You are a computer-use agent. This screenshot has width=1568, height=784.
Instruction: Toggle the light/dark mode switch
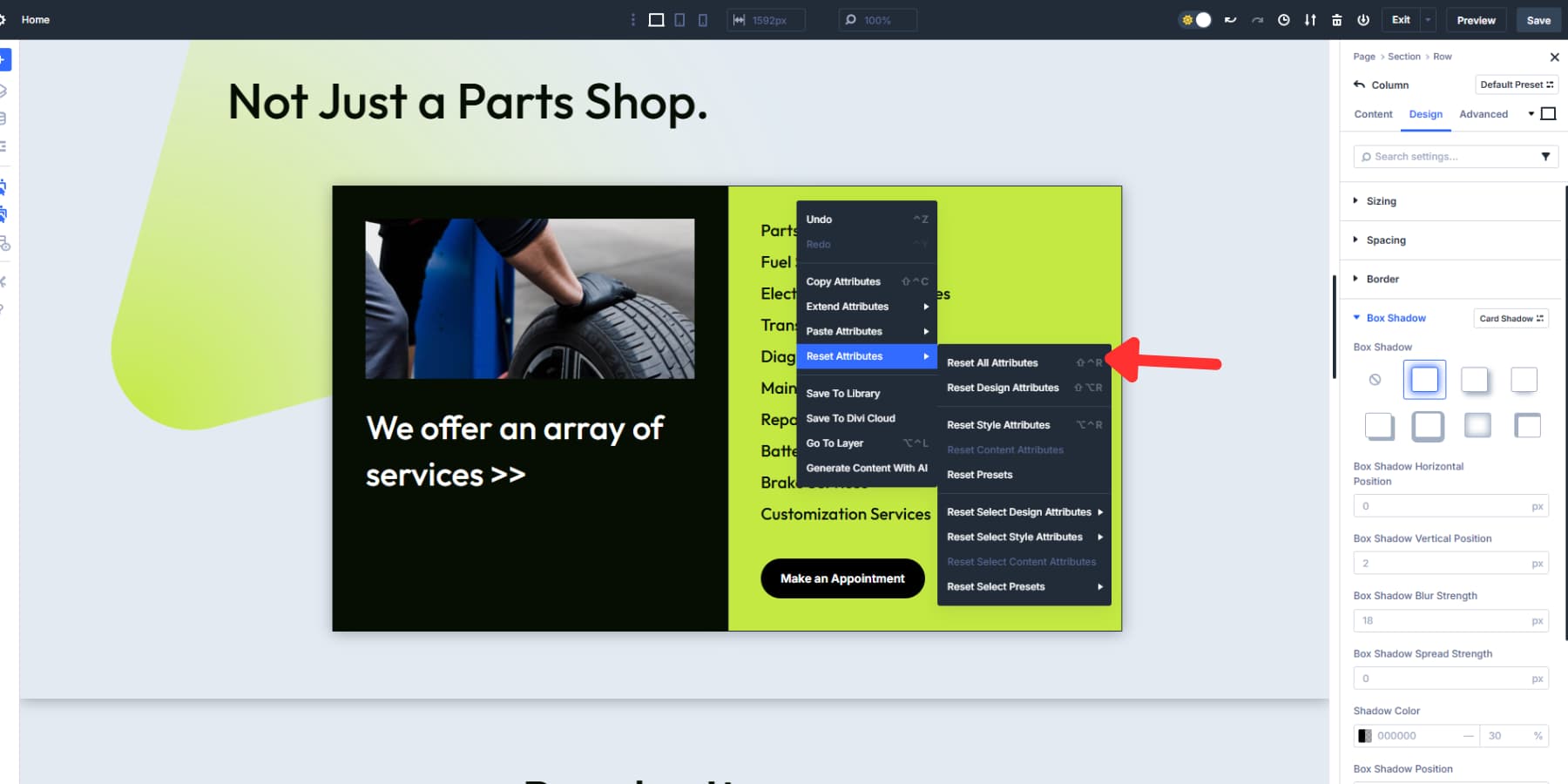click(1195, 20)
